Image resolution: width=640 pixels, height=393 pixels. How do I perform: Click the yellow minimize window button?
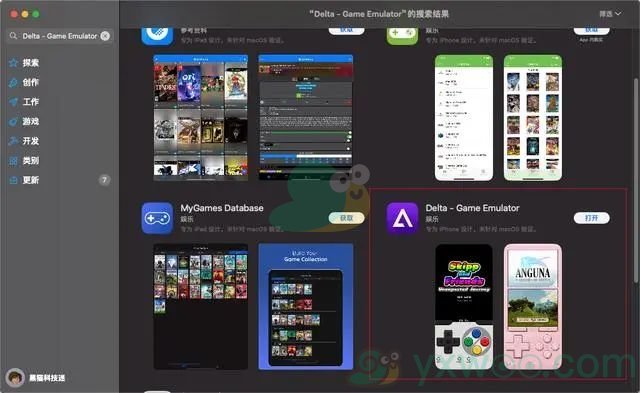coord(24,14)
